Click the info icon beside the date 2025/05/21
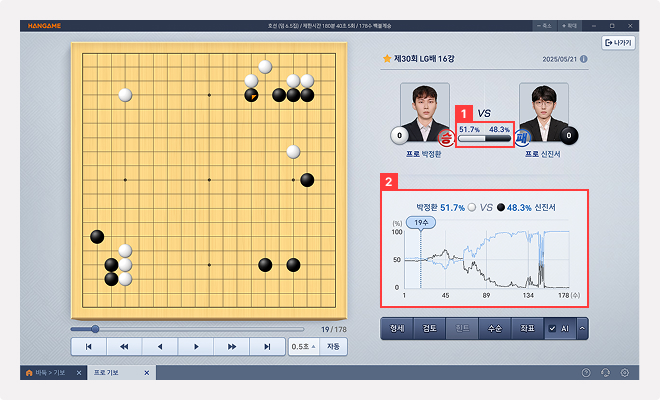Image resolution: width=660 pixels, height=400 pixels. click(x=583, y=59)
